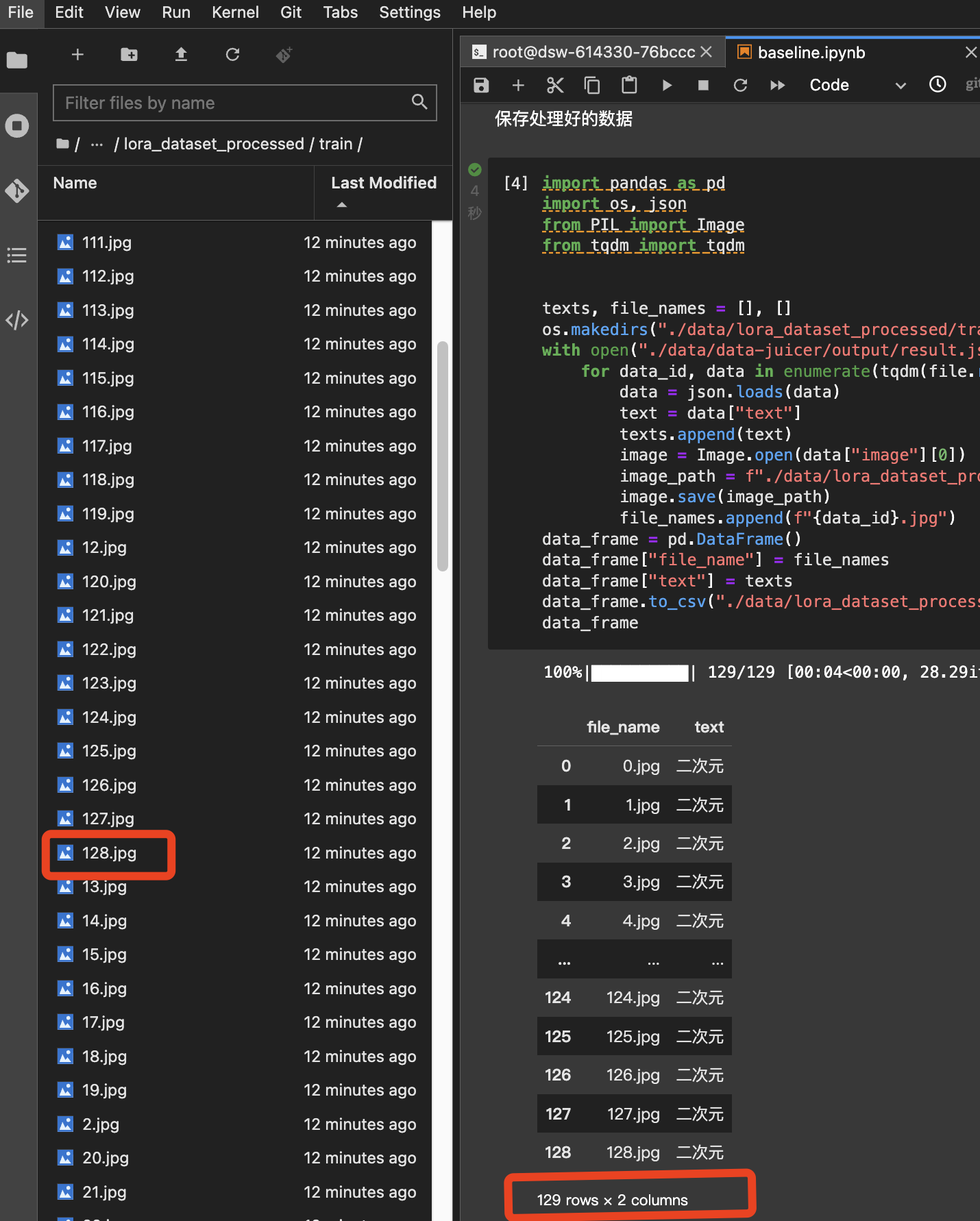980x1221 pixels.
Task: Select file 2.jpg
Action: [x=235, y=1124]
